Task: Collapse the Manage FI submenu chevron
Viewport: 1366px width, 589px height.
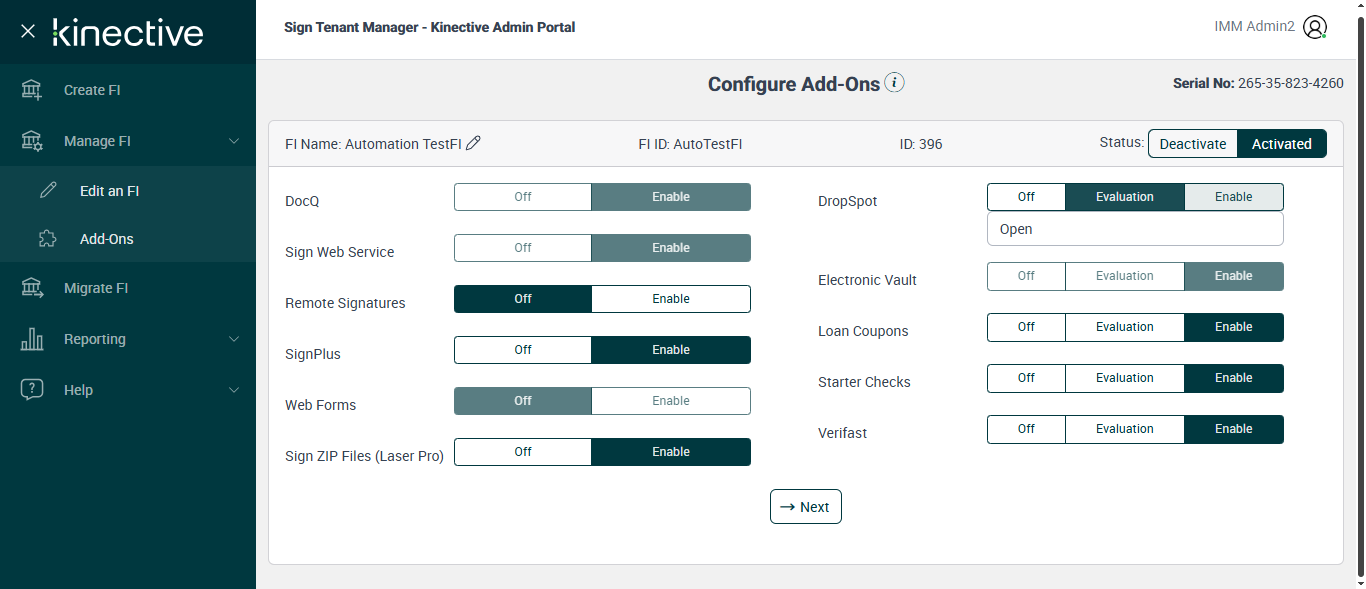Action: tap(234, 141)
